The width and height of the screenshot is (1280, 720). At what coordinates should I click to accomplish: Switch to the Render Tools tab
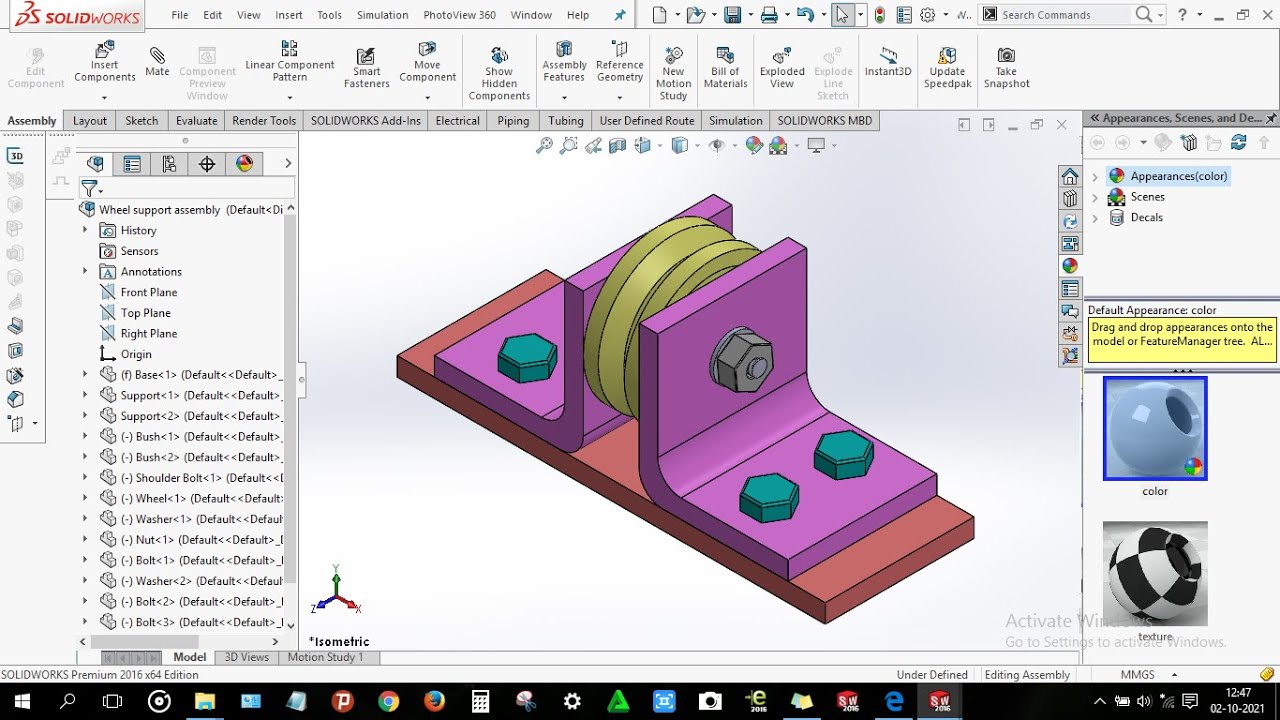[264, 120]
